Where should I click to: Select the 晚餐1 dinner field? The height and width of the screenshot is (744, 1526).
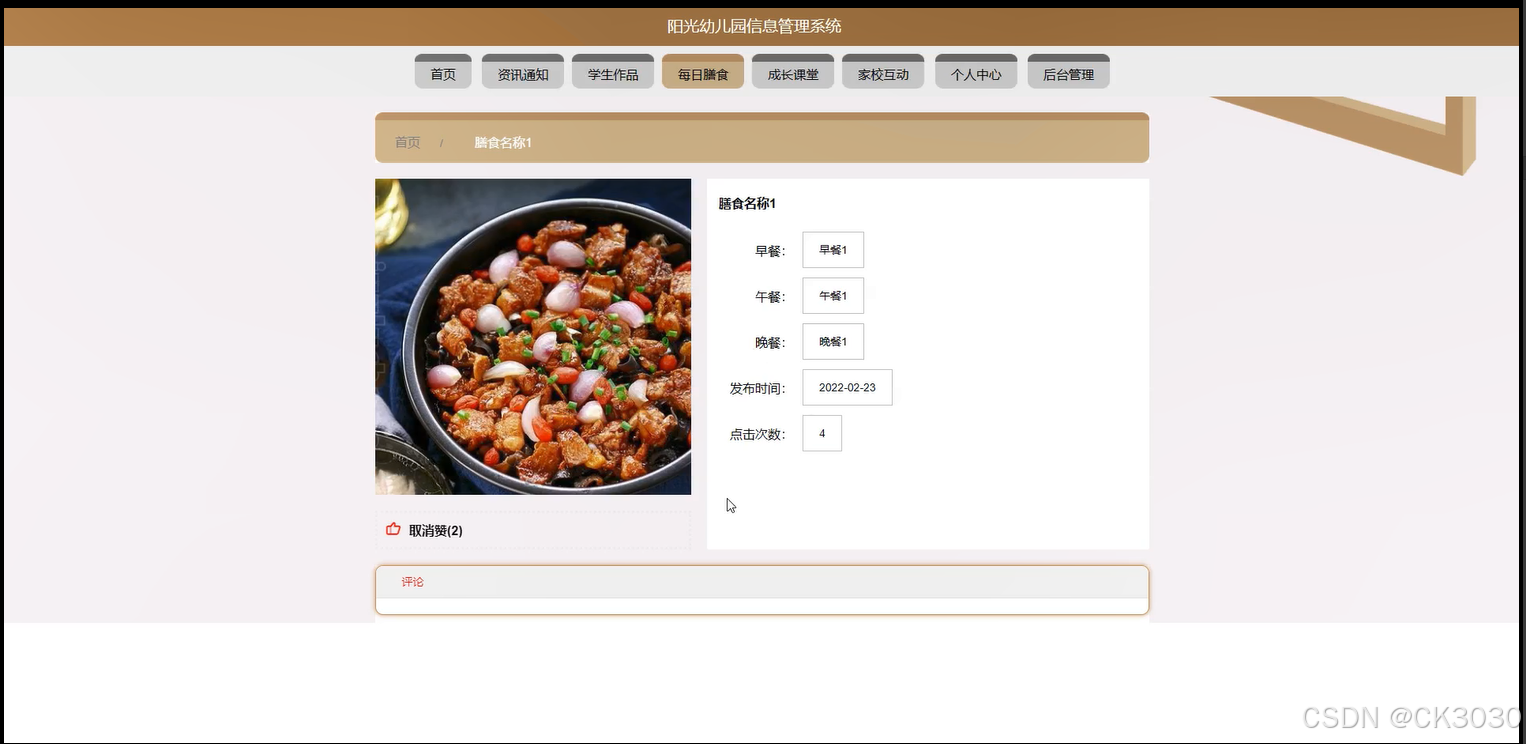[832, 341]
